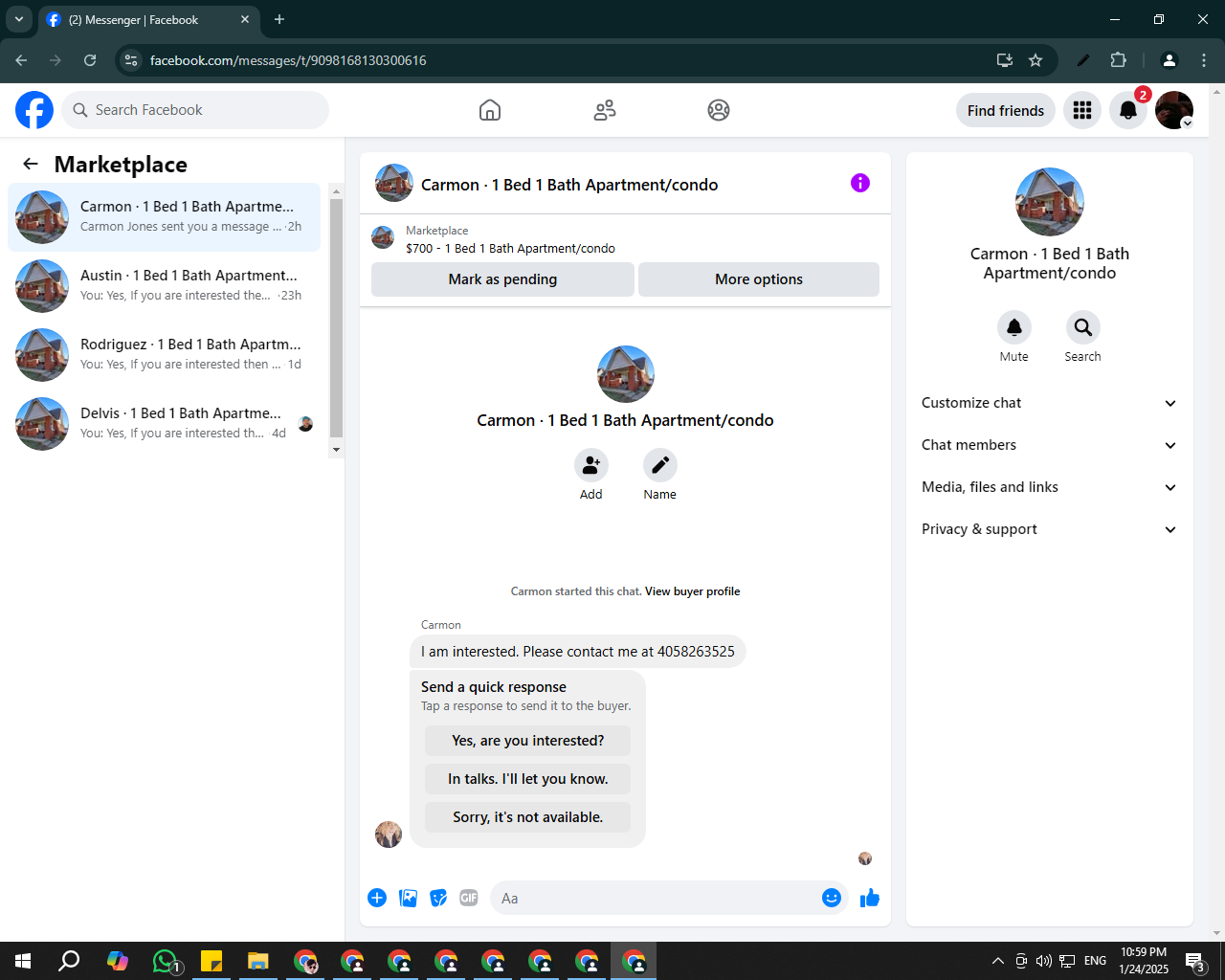Send quick response 'Sorry, it's not available.'
The width and height of the screenshot is (1225, 980).
pyautogui.click(x=528, y=817)
